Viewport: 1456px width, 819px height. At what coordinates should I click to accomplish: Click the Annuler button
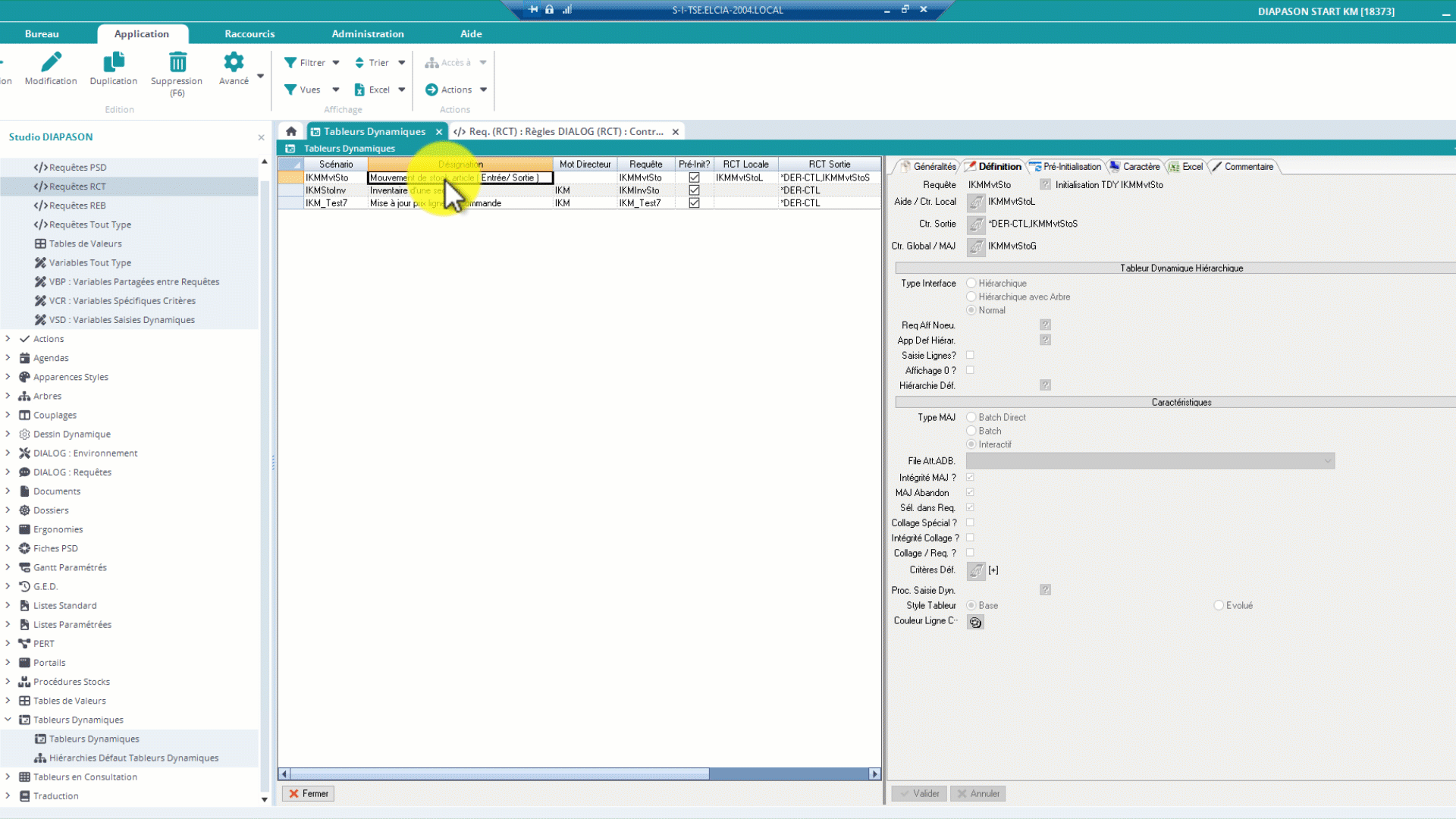coord(977,793)
